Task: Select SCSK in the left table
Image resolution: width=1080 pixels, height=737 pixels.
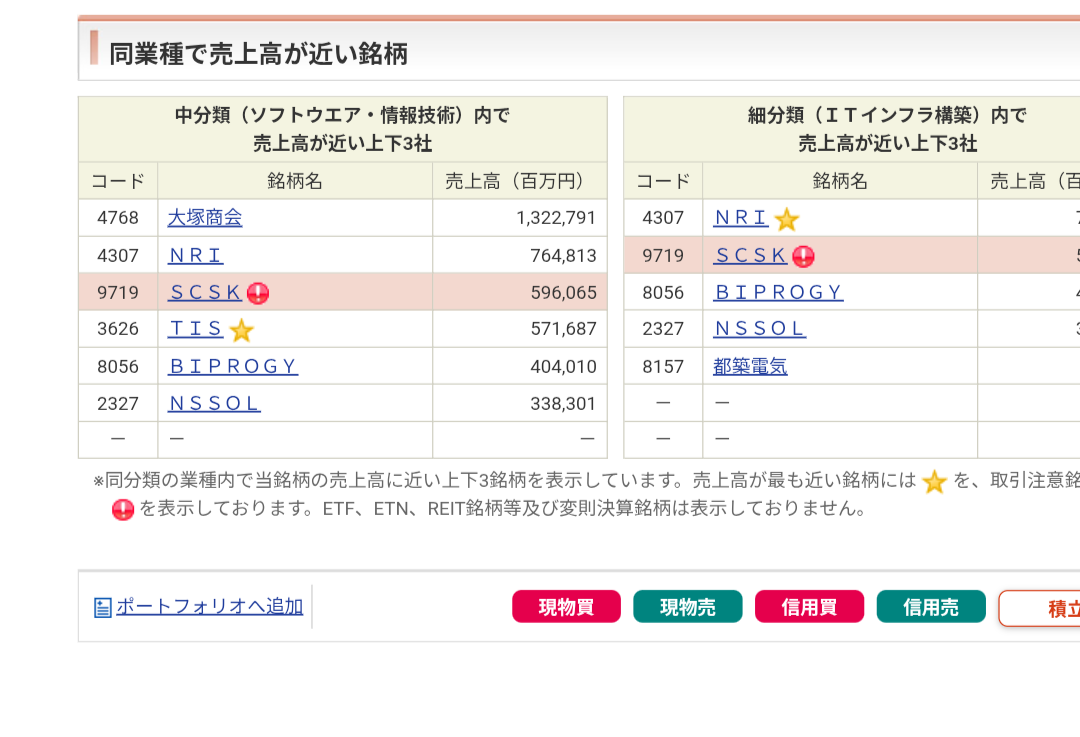Action: (203, 292)
